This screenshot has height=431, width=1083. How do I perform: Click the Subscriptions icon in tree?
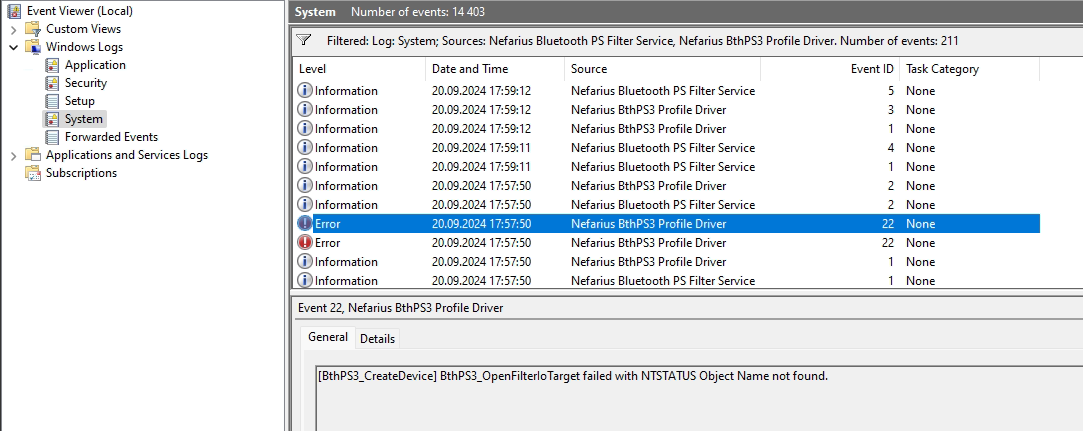click(x=33, y=173)
